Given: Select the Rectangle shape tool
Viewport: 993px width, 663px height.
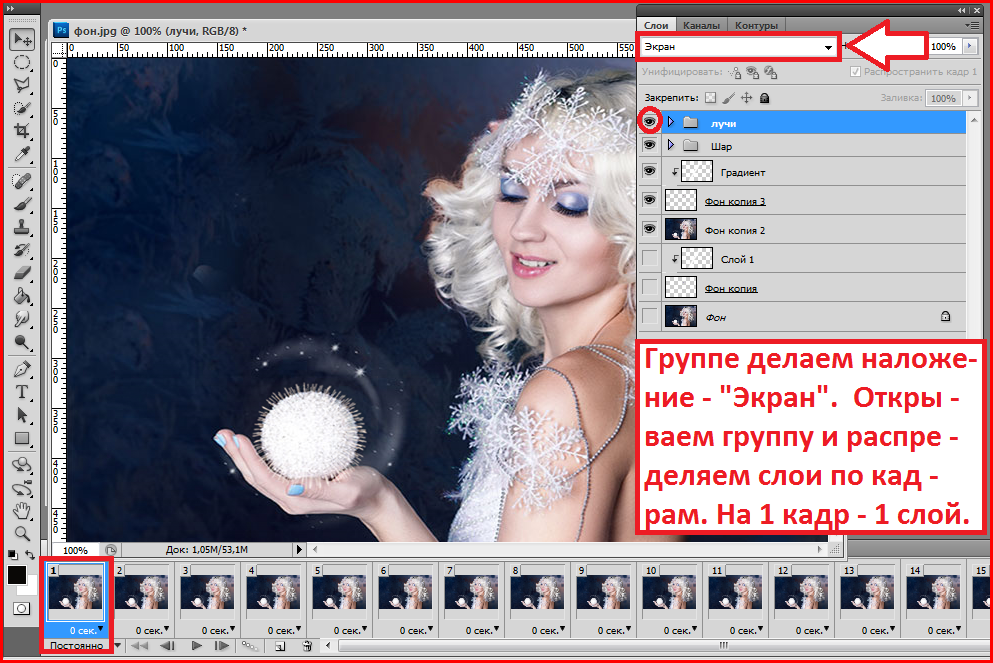Looking at the screenshot, I should coord(22,438).
